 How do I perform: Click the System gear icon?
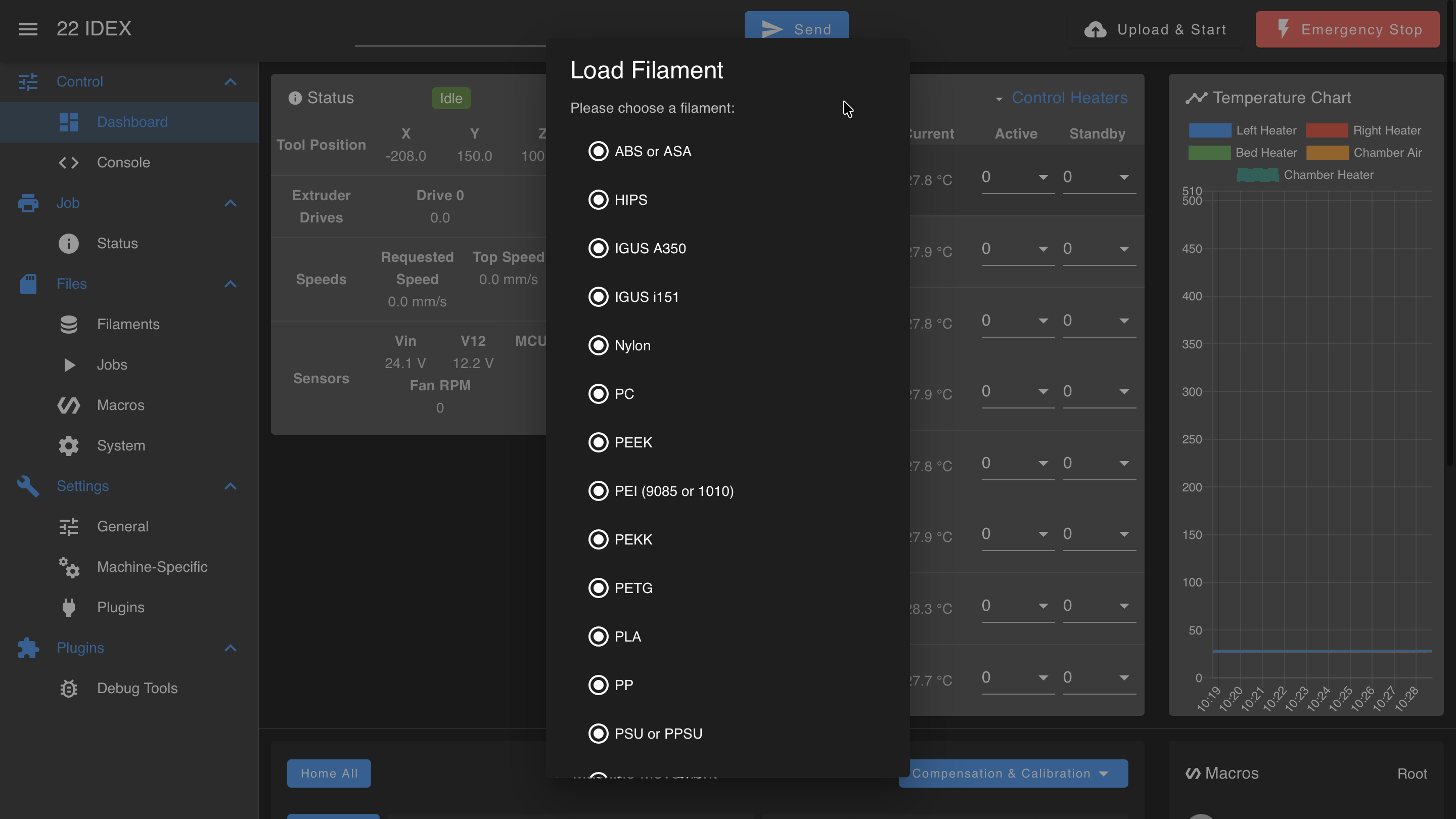[68, 445]
